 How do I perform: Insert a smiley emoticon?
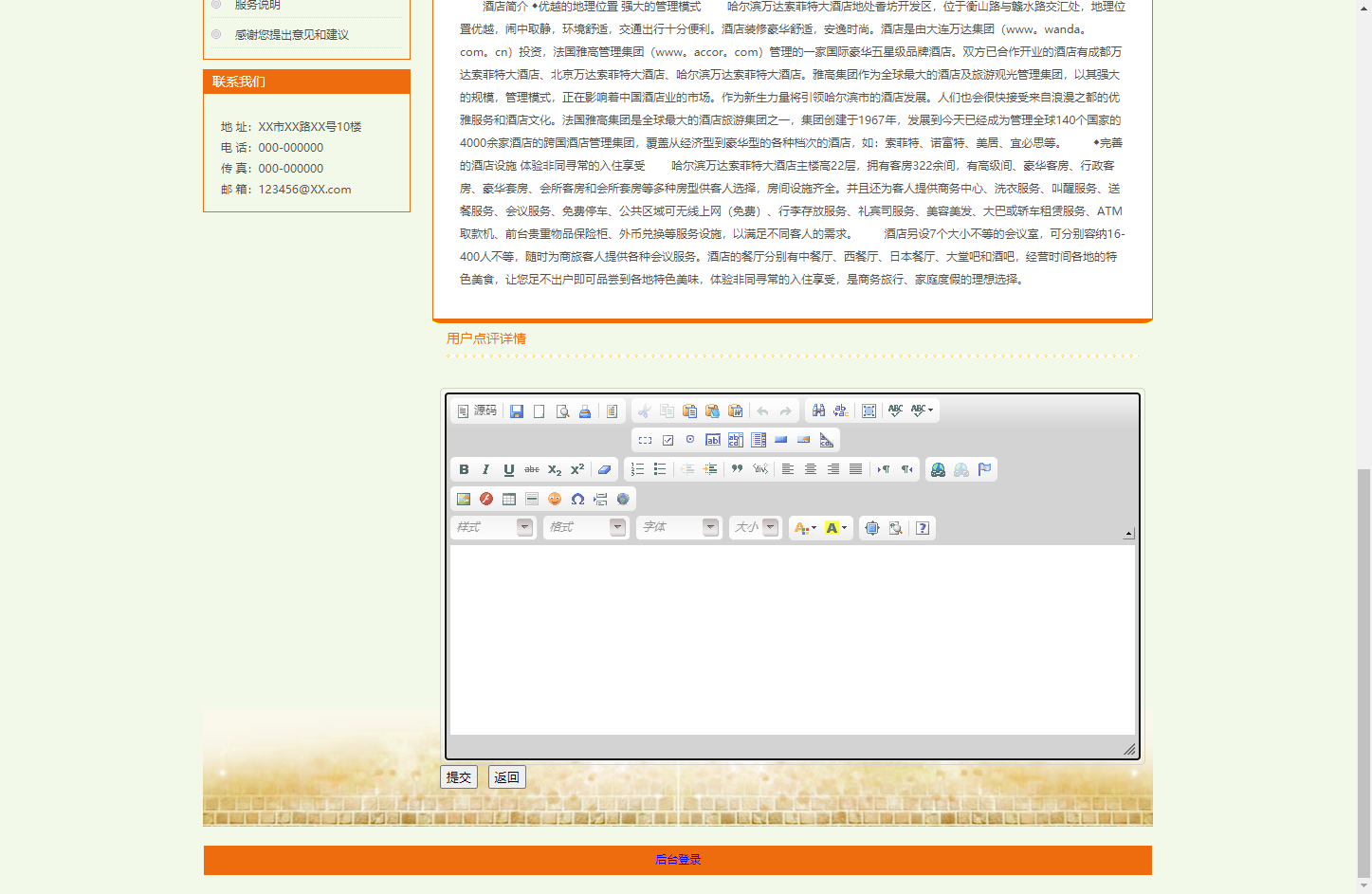(x=555, y=499)
